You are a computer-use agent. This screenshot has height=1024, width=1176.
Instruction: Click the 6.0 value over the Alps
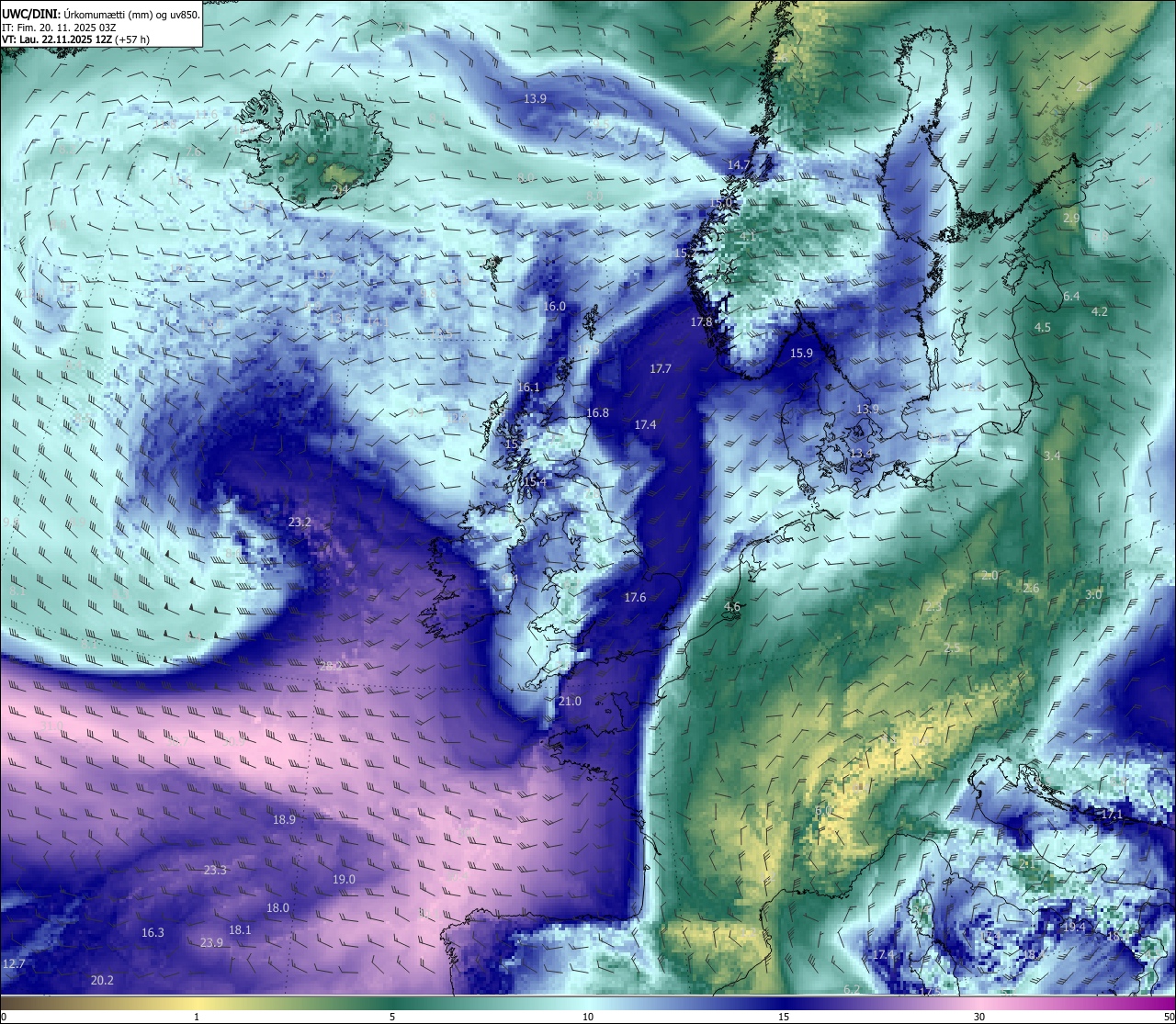point(823,812)
